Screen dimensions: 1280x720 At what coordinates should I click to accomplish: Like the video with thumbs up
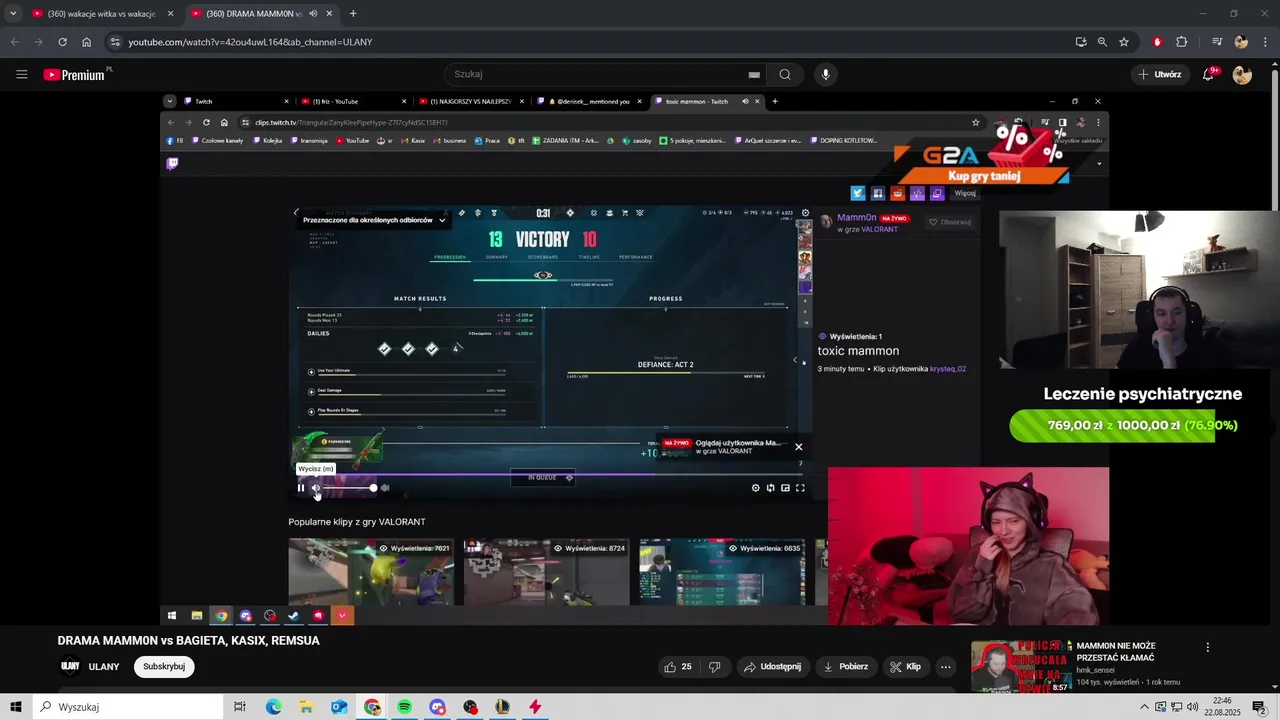tap(677, 666)
